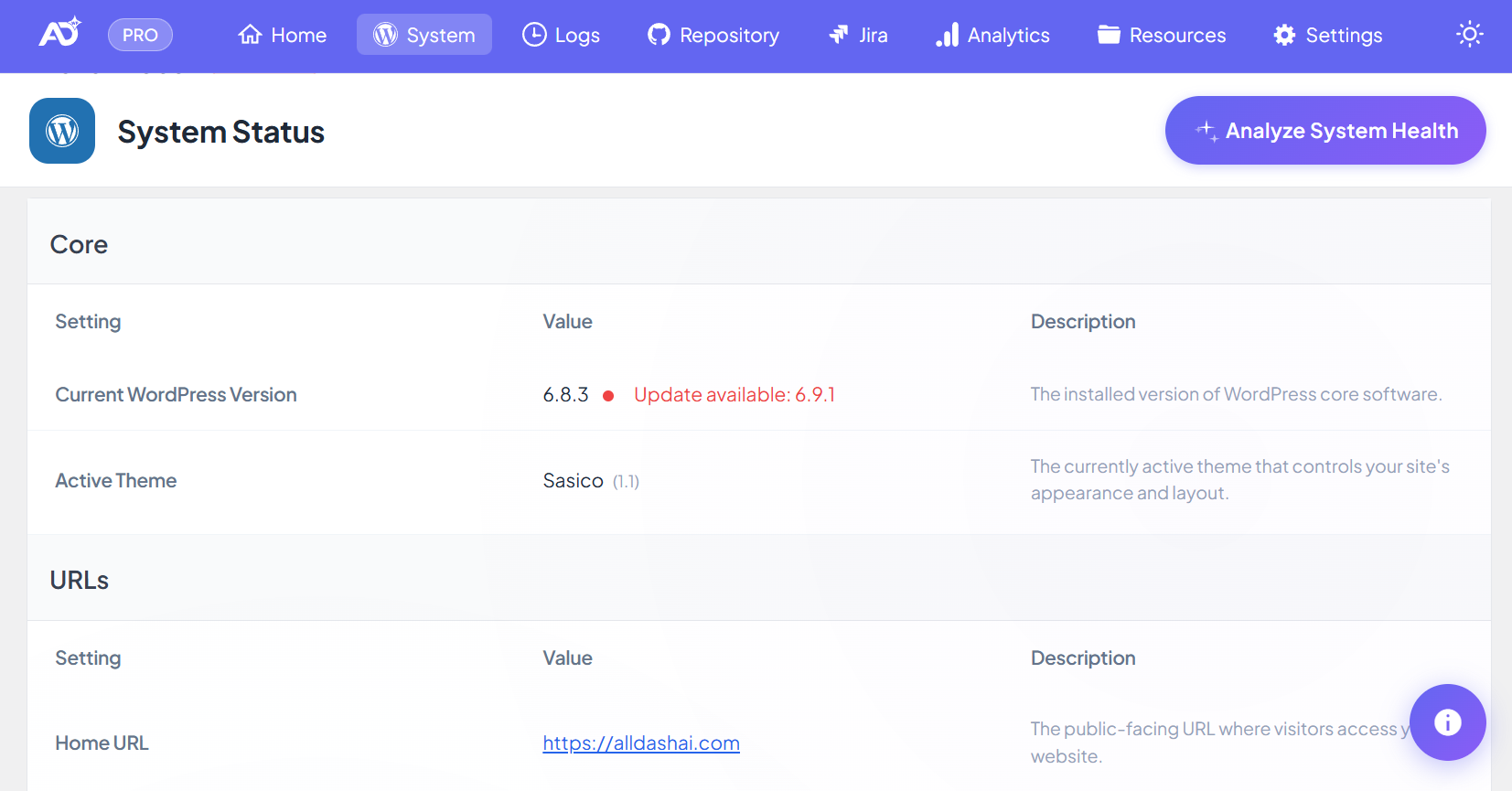The width and height of the screenshot is (1512, 791).
Task: Collapse the Core section header
Action: click(x=79, y=244)
